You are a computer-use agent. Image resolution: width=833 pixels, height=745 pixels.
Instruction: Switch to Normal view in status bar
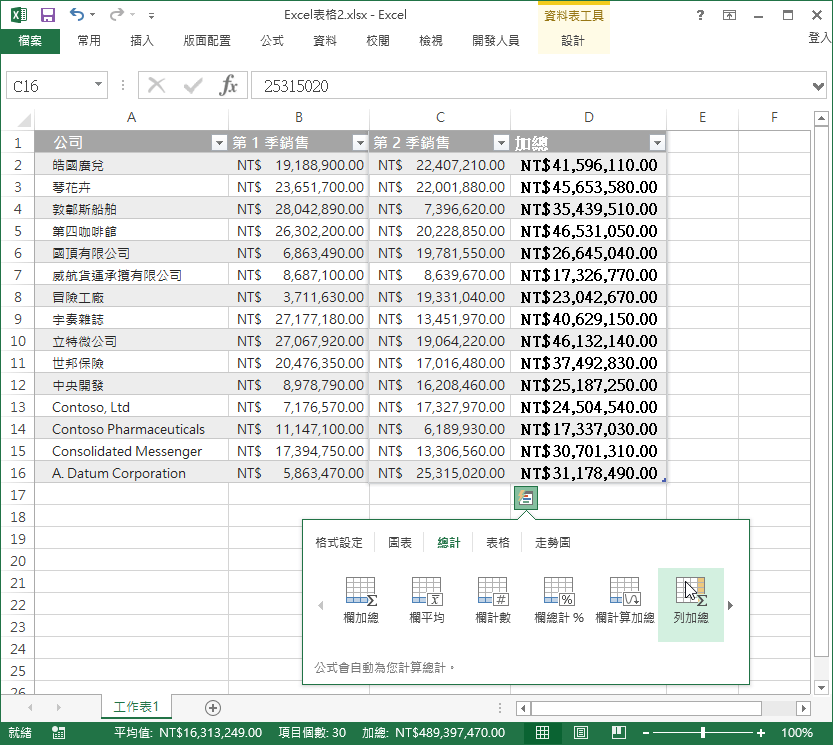(x=542, y=733)
